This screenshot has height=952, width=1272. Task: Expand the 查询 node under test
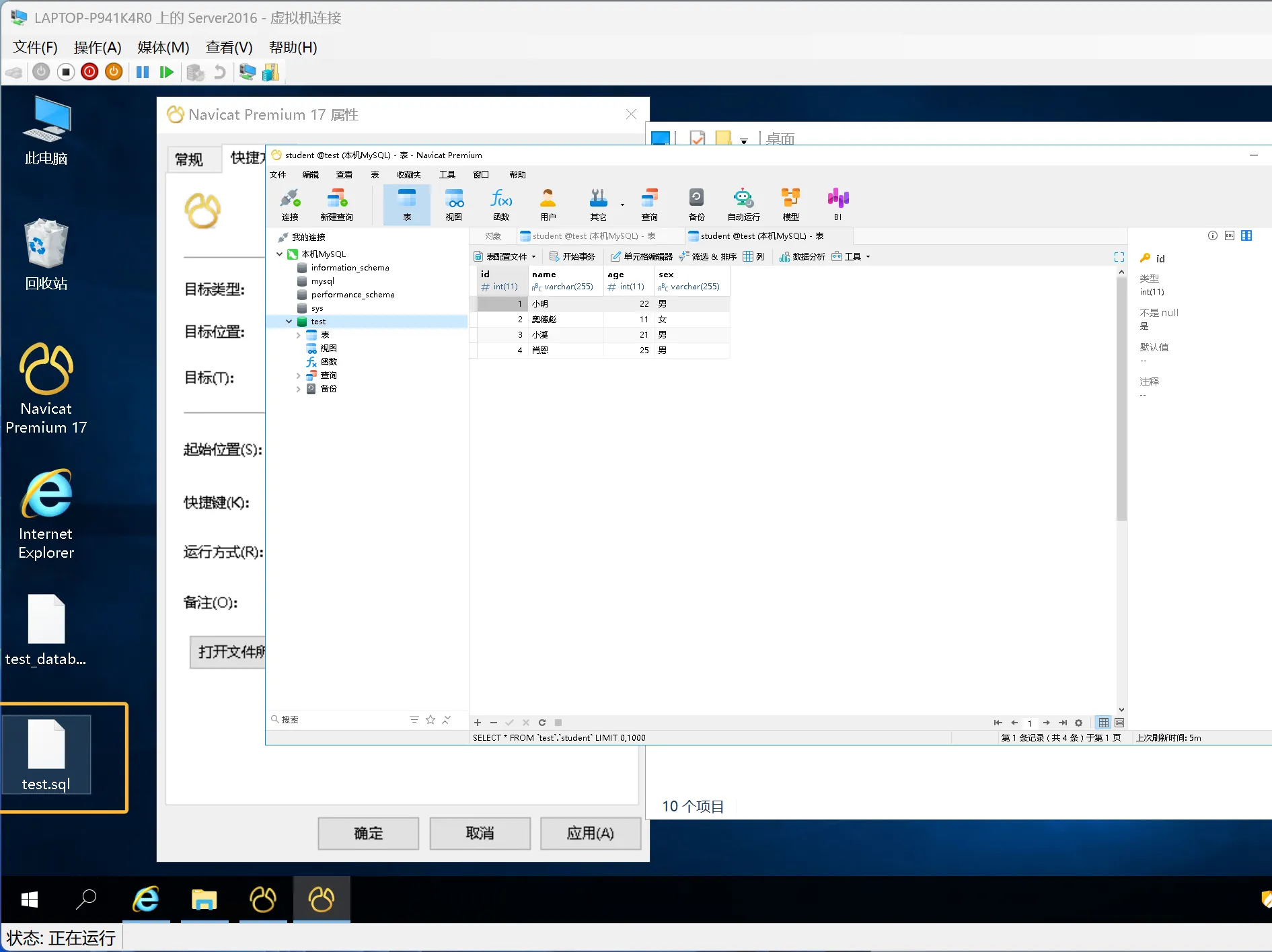pos(298,375)
